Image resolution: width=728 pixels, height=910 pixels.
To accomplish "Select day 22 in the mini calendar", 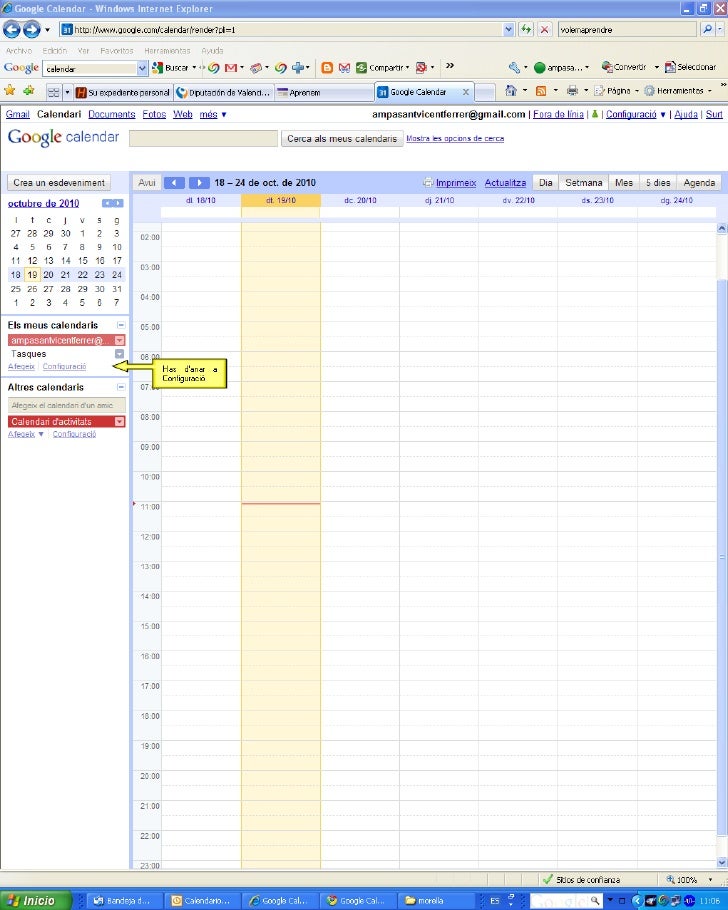I will (x=83, y=275).
